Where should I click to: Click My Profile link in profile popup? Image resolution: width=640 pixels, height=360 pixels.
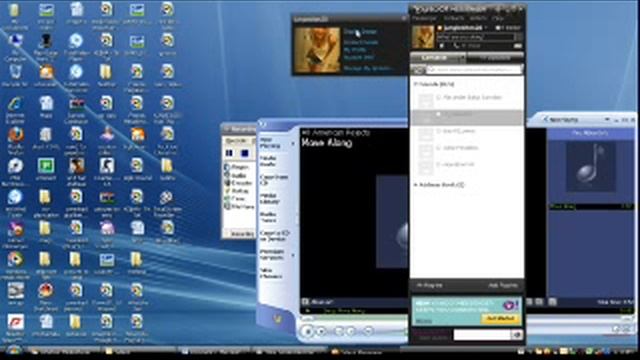pyautogui.click(x=354, y=50)
